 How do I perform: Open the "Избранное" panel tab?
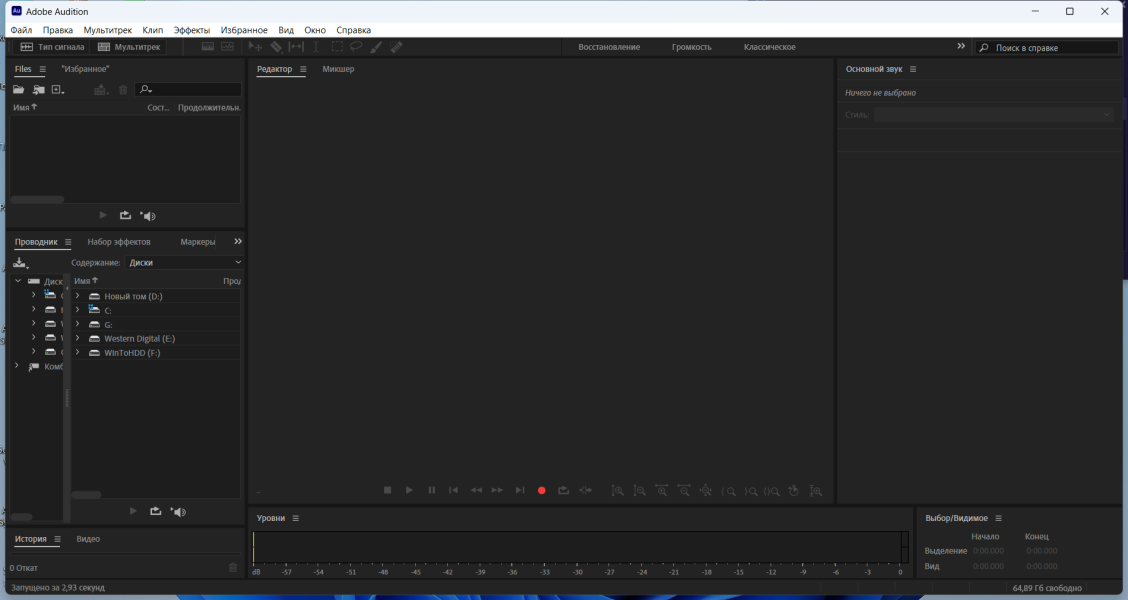coord(85,69)
